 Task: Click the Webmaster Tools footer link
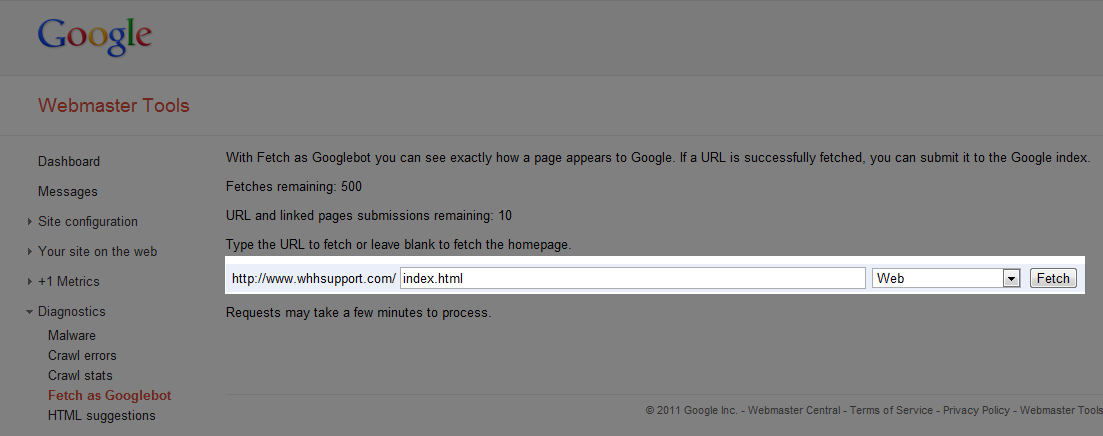[x=1060, y=410]
